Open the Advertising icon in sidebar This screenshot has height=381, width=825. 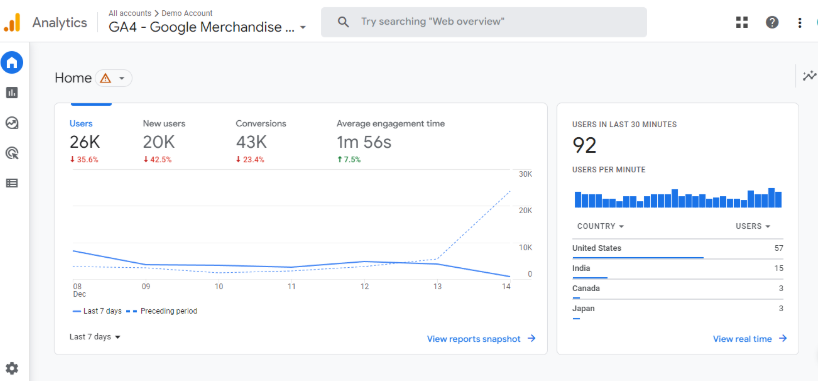pyautogui.click(x=12, y=153)
